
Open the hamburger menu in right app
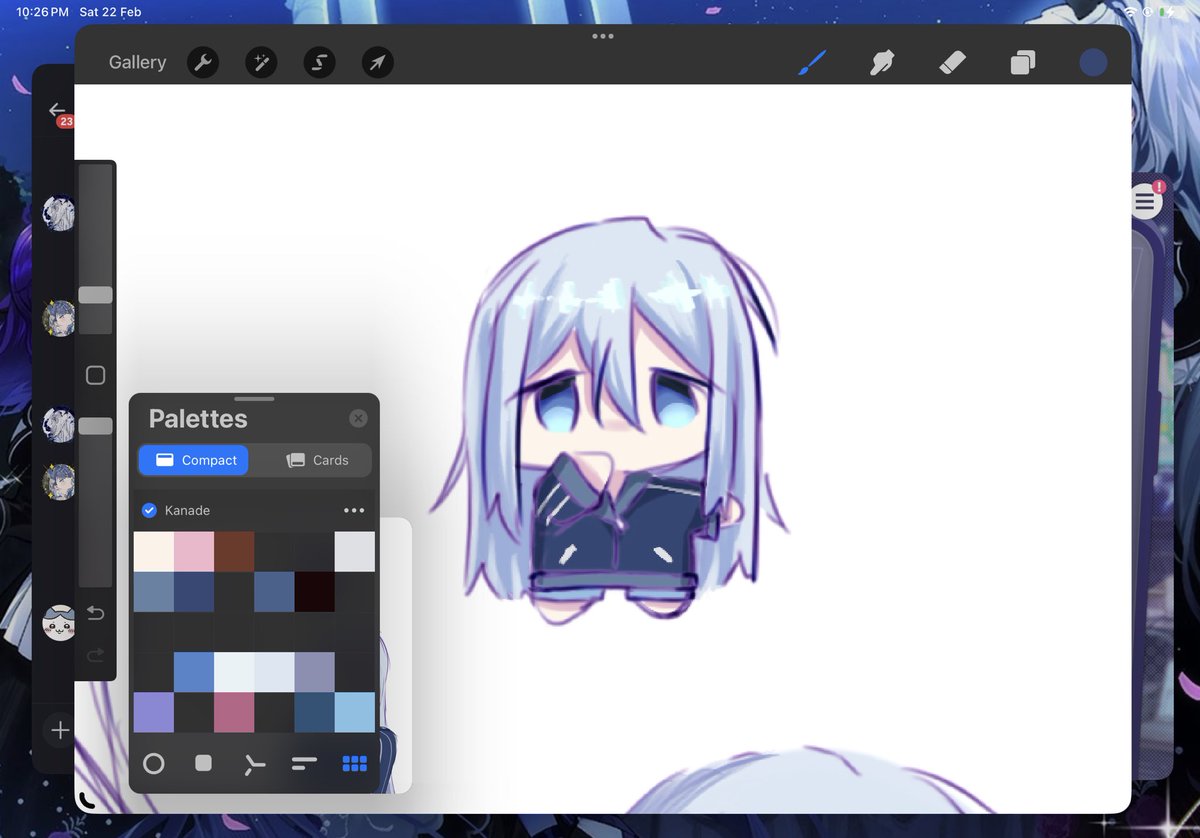tap(1145, 202)
